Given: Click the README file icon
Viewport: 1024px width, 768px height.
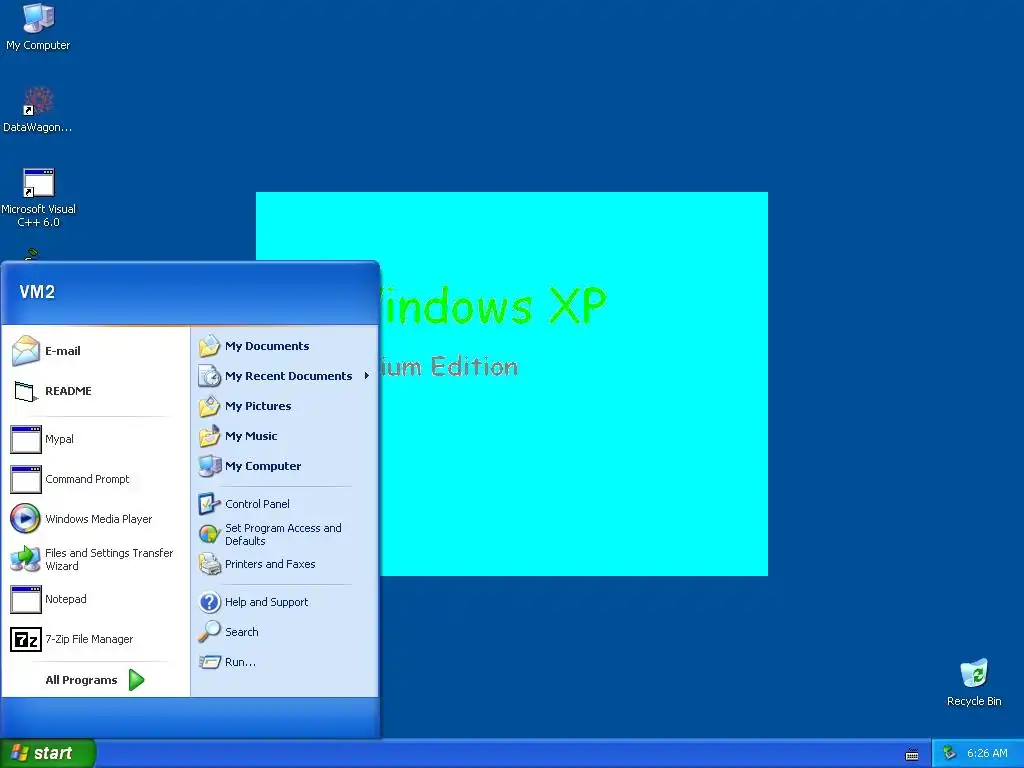Looking at the screenshot, I should coord(25,391).
